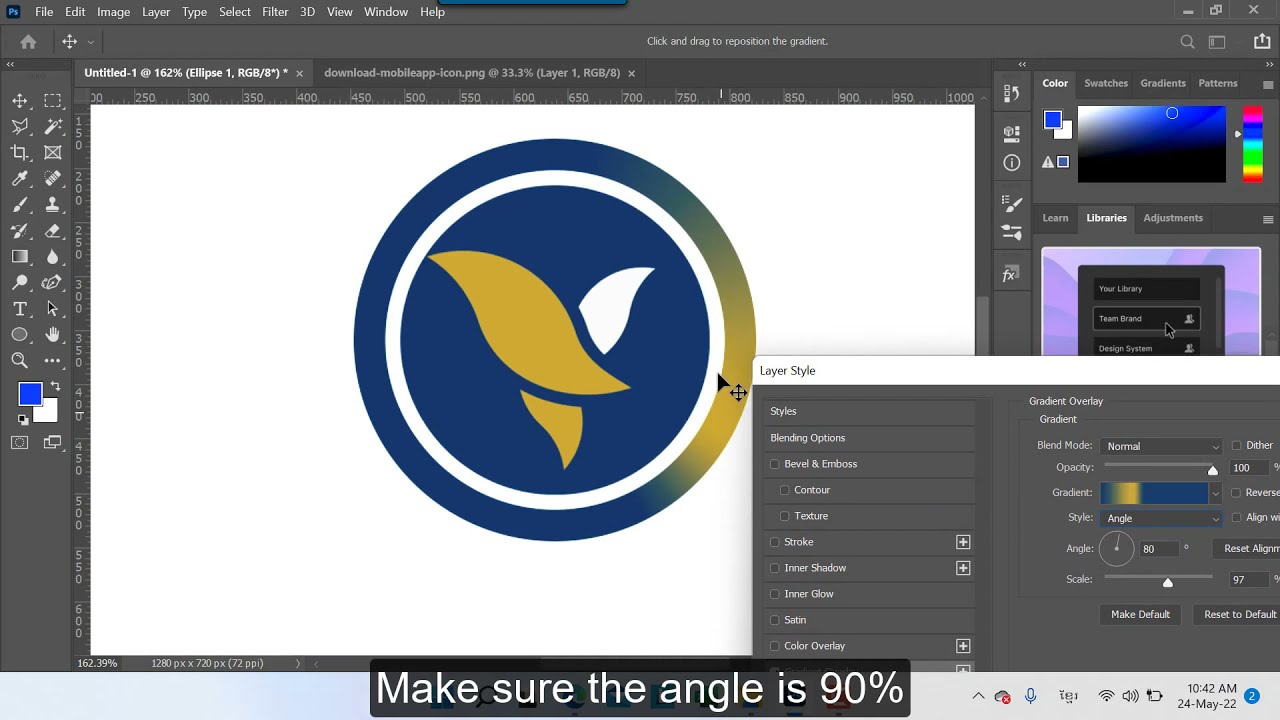Enable the Stroke checkbox
Viewport: 1280px width, 720px height.
click(774, 542)
